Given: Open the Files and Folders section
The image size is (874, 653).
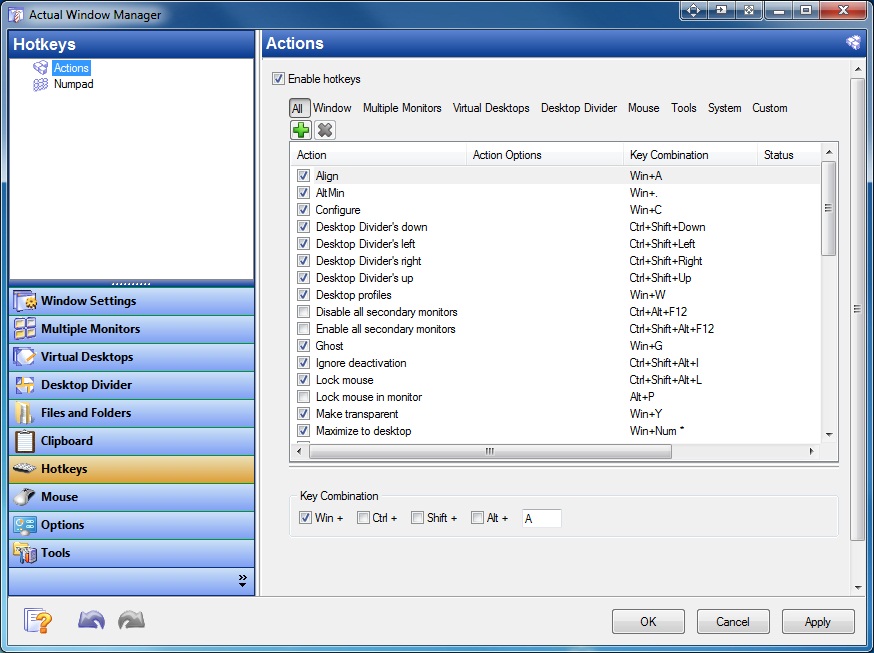Looking at the screenshot, I should [132, 413].
